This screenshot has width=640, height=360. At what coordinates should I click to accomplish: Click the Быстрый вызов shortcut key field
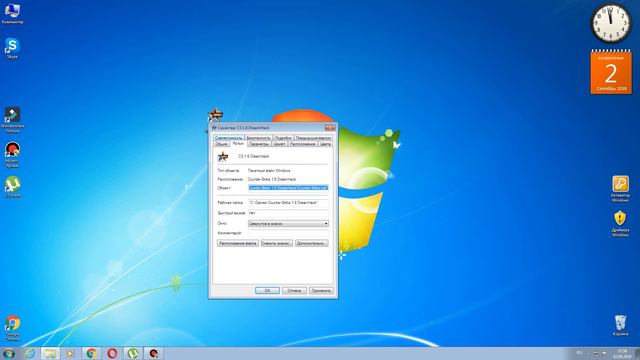coord(288,213)
